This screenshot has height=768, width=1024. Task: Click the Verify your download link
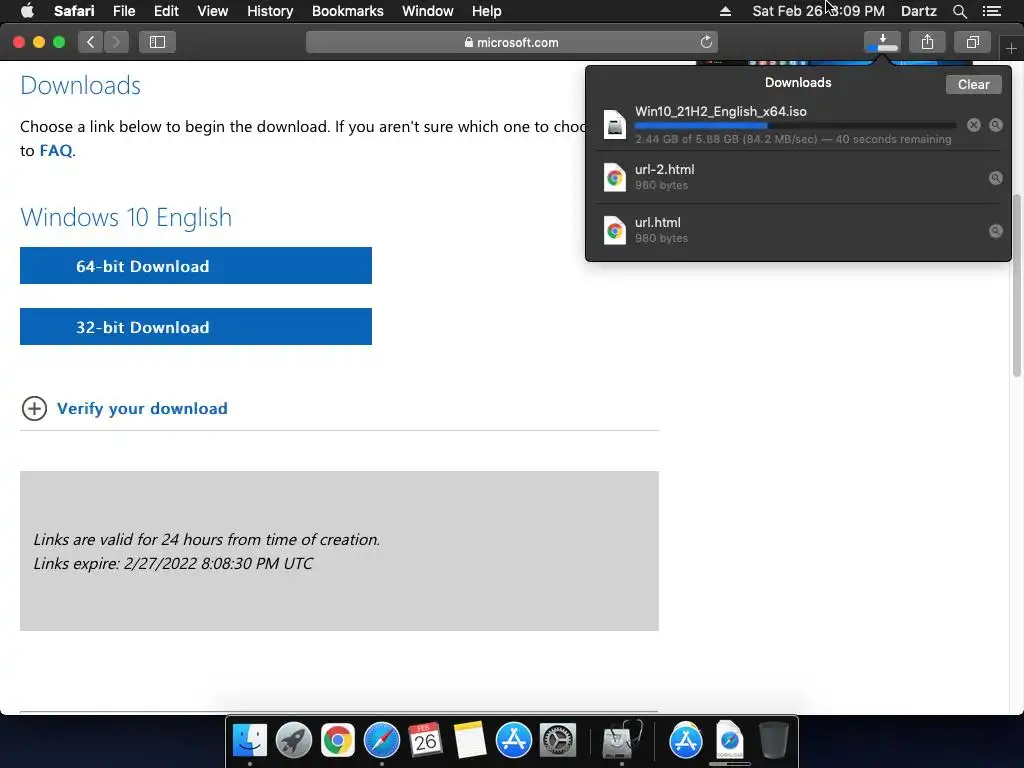click(142, 408)
